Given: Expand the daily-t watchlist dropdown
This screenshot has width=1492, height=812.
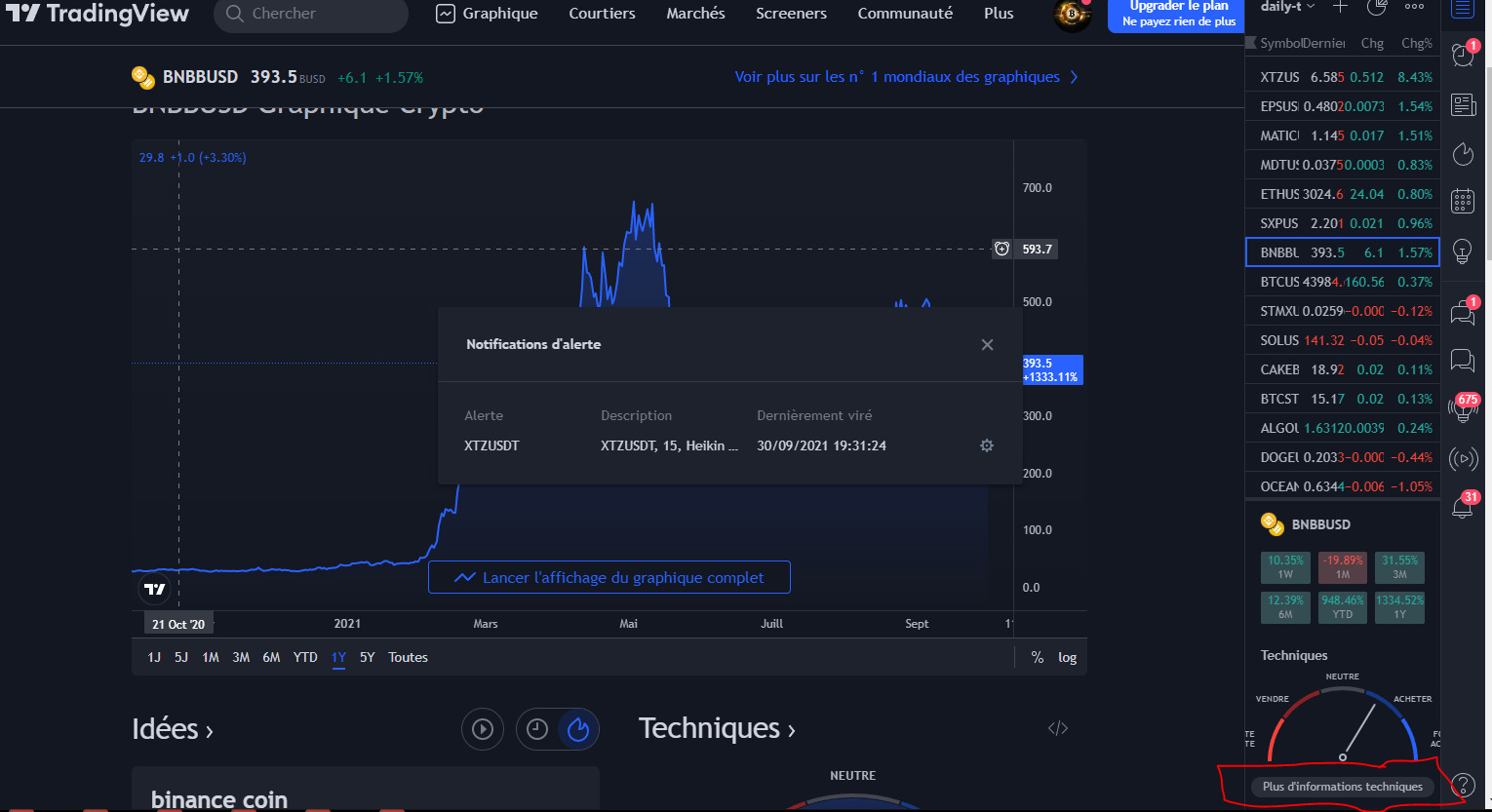Looking at the screenshot, I should click(1287, 7).
